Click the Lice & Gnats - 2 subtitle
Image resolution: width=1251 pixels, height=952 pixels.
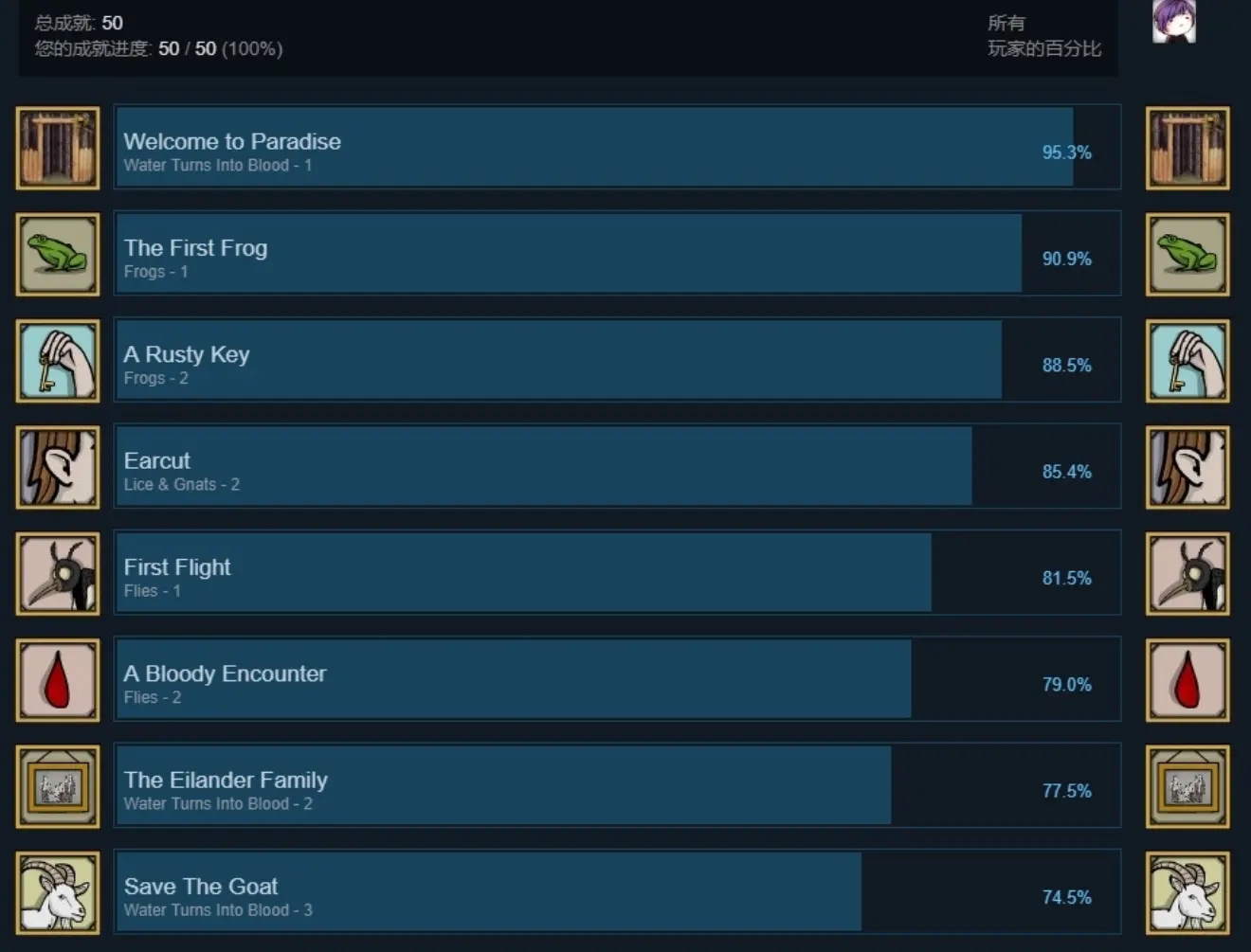(x=181, y=484)
